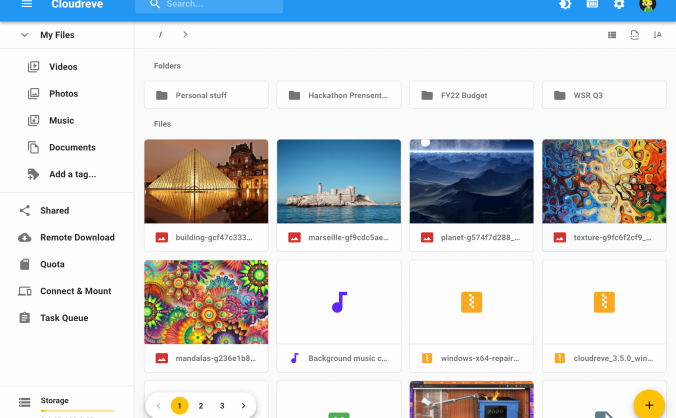
Task: Click red image icon beside texture file
Action: tap(560, 237)
